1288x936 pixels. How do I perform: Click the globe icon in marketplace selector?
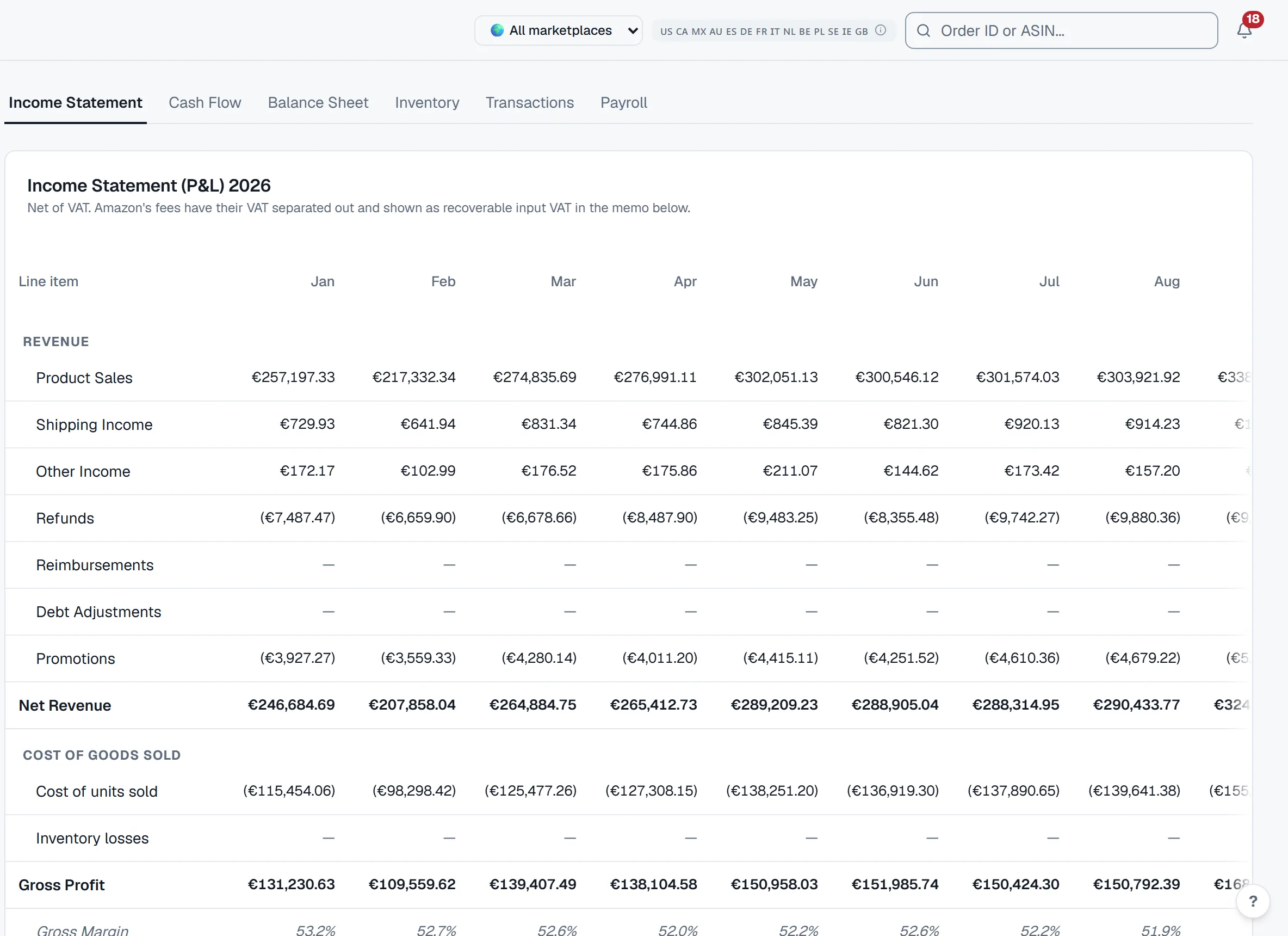(x=497, y=30)
